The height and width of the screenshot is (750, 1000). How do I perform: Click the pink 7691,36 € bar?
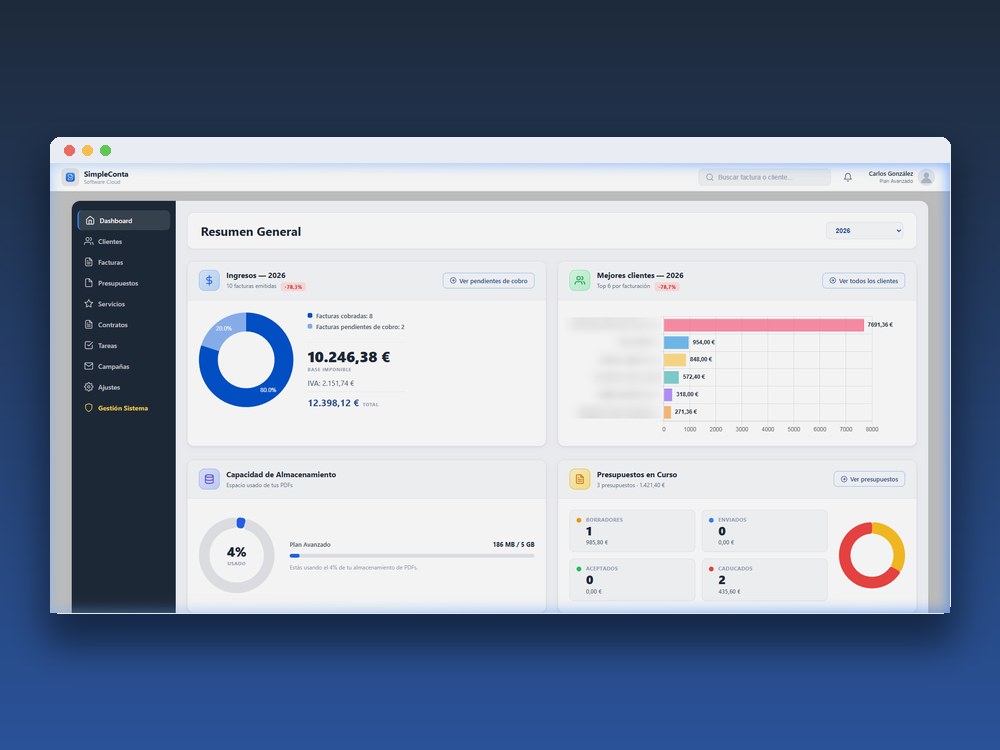[x=763, y=325]
